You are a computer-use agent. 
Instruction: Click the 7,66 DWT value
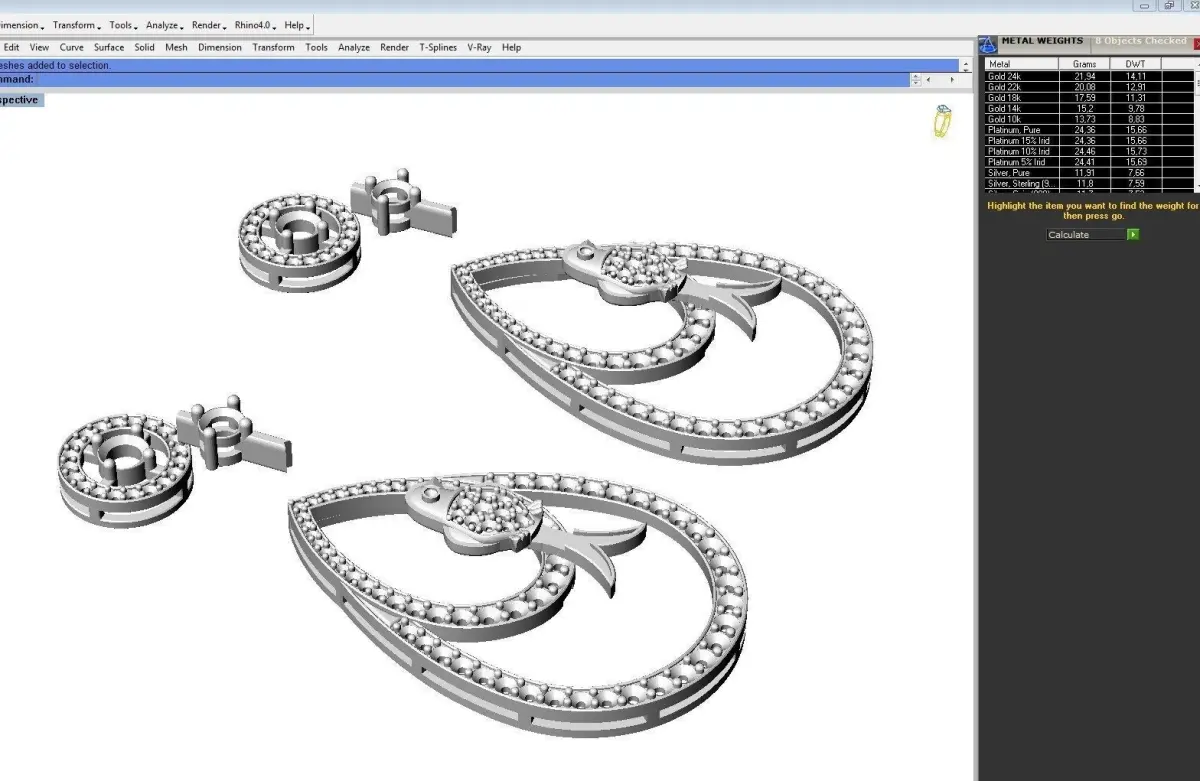(1136, 173)
